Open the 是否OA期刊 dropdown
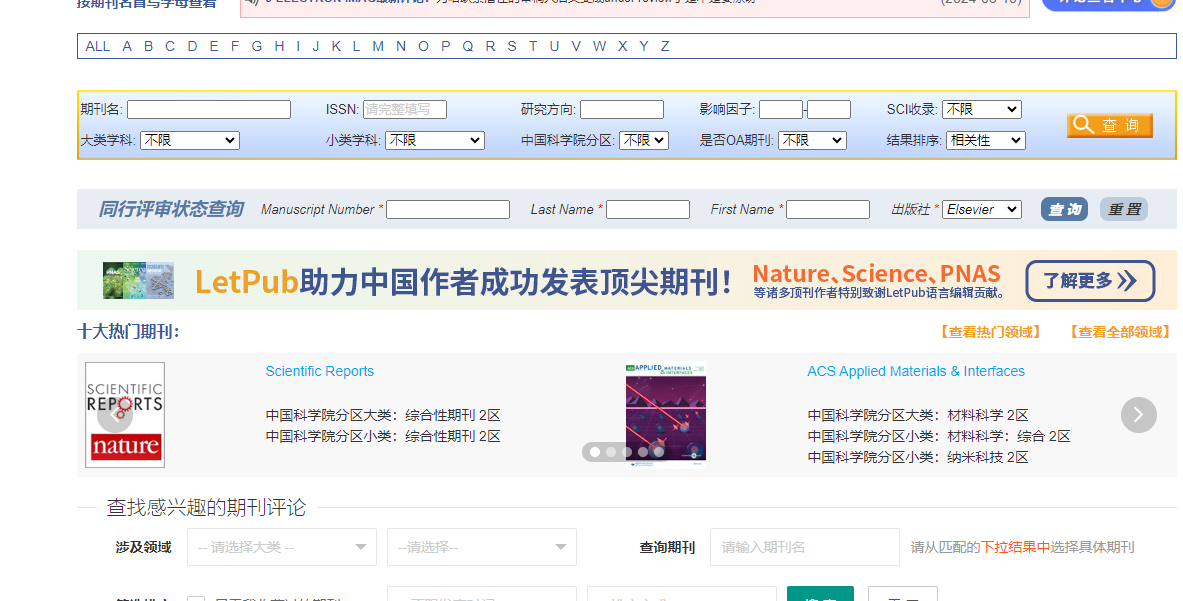Screen dimensions: 1183x601 (x=812, y=140)
